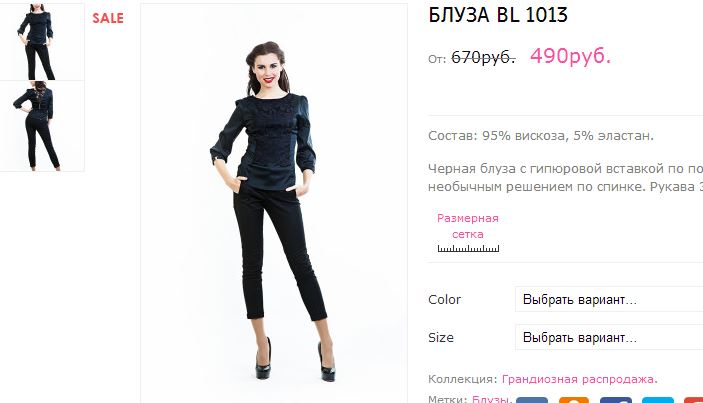Open the Блузы tag link
This screenshot has height=403, width=703.
coord(490,399)
